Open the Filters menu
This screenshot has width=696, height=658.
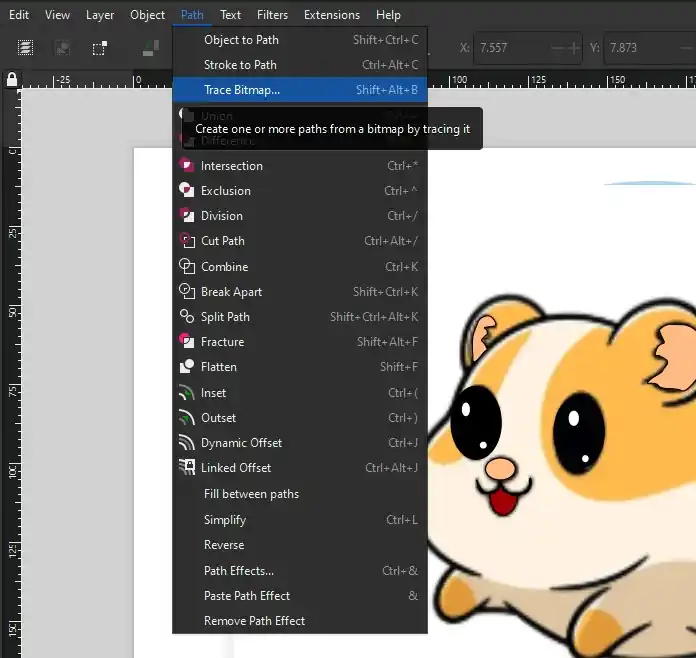point(272,15)
